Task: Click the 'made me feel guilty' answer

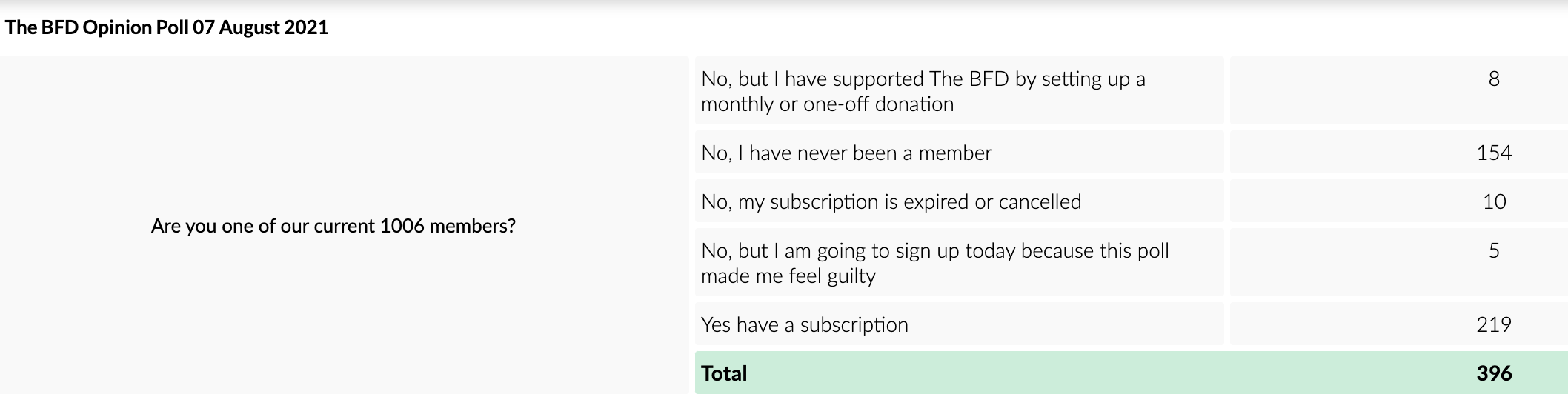Action: coord(788,276)
